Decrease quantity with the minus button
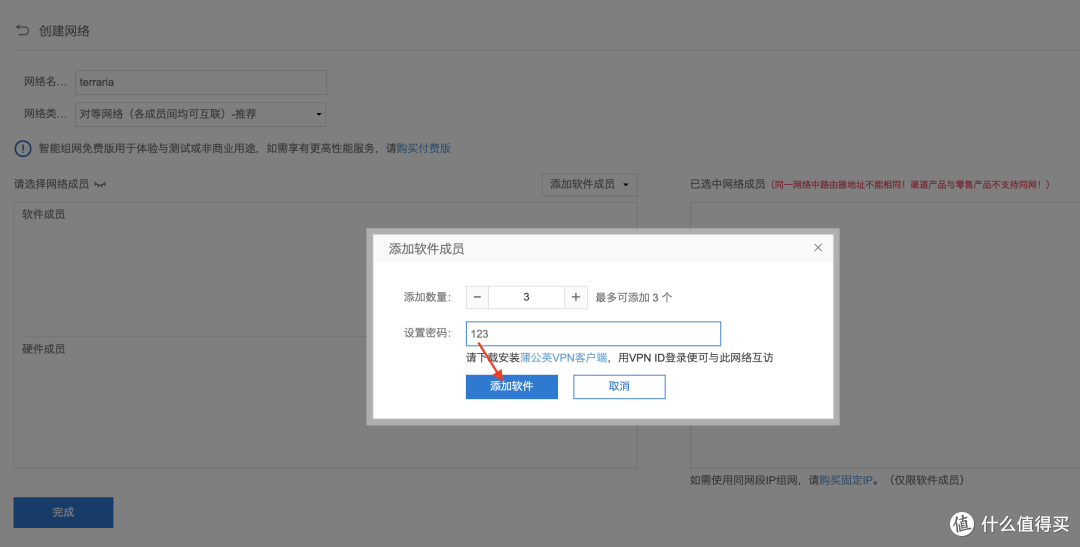The height and width of the screenshot is (547, 1080). 477,297
